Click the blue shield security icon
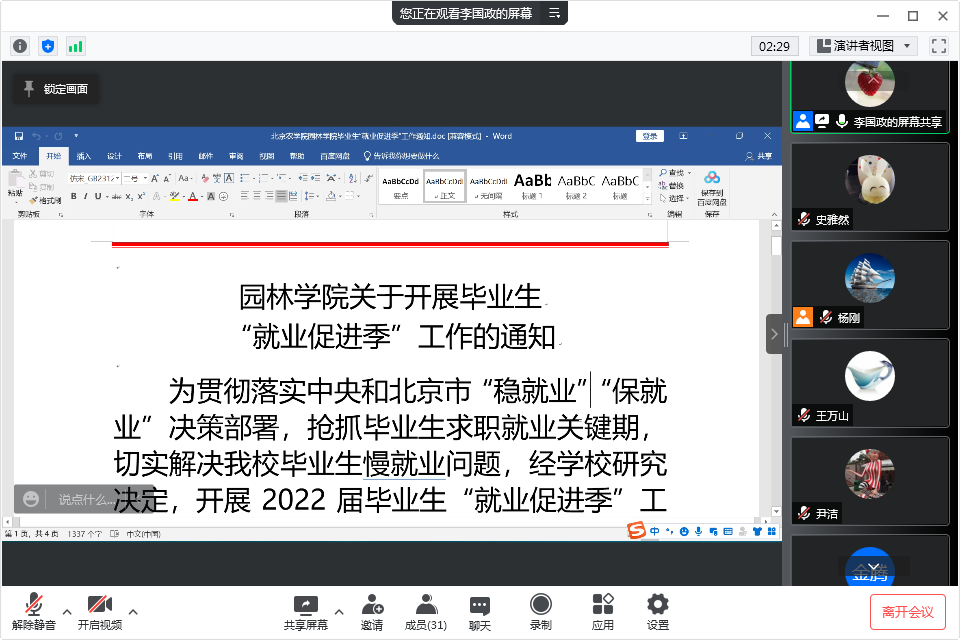The width and height of the screenshot is (960, 640). point(48,46)
